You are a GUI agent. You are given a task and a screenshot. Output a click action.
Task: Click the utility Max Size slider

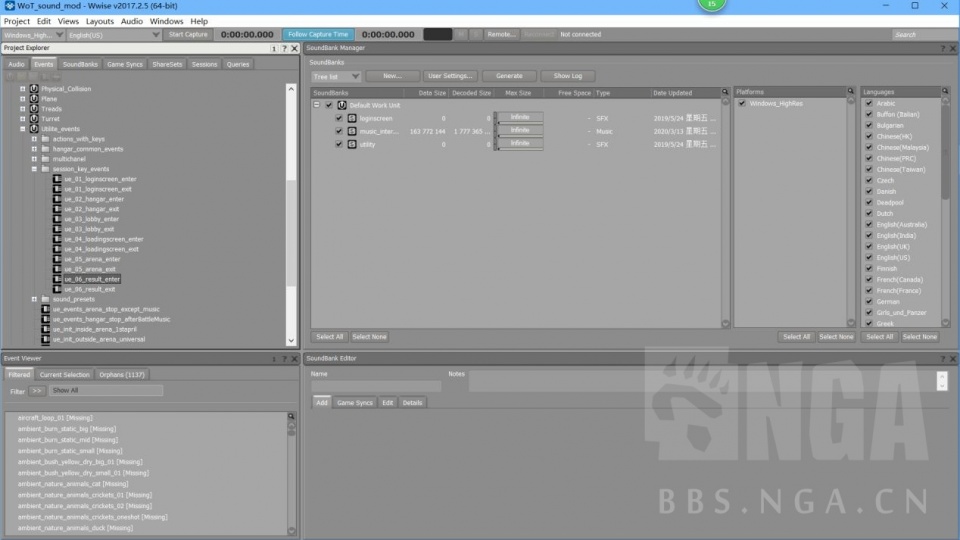[519, 144]
